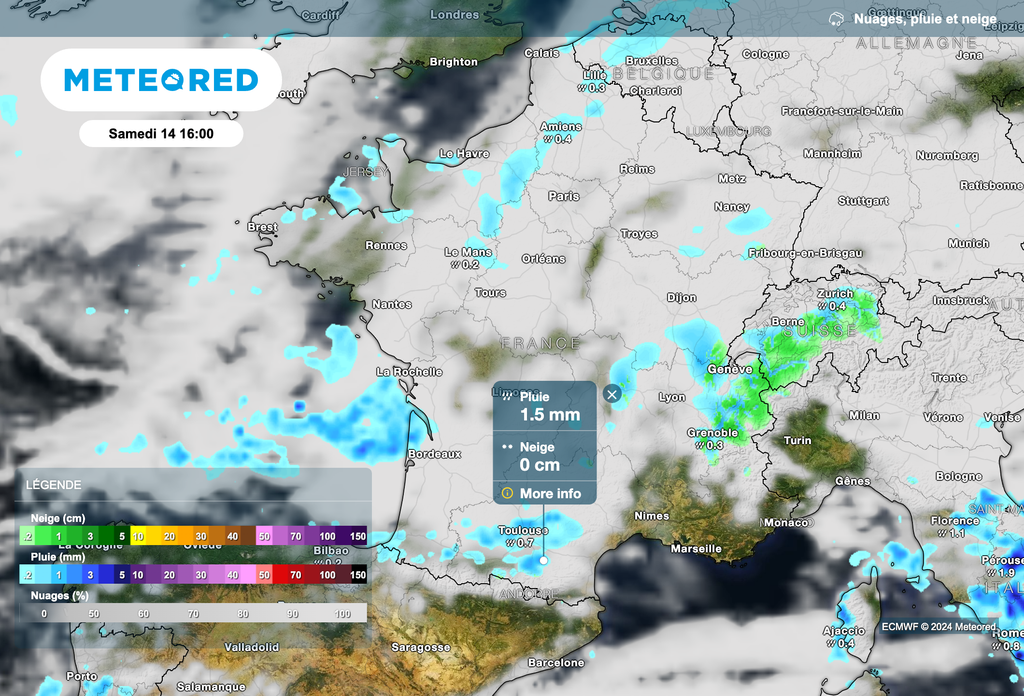Select the Nuages, pluie et neige layer label
Screen dimensions: 1024x696
pos(925,20)
